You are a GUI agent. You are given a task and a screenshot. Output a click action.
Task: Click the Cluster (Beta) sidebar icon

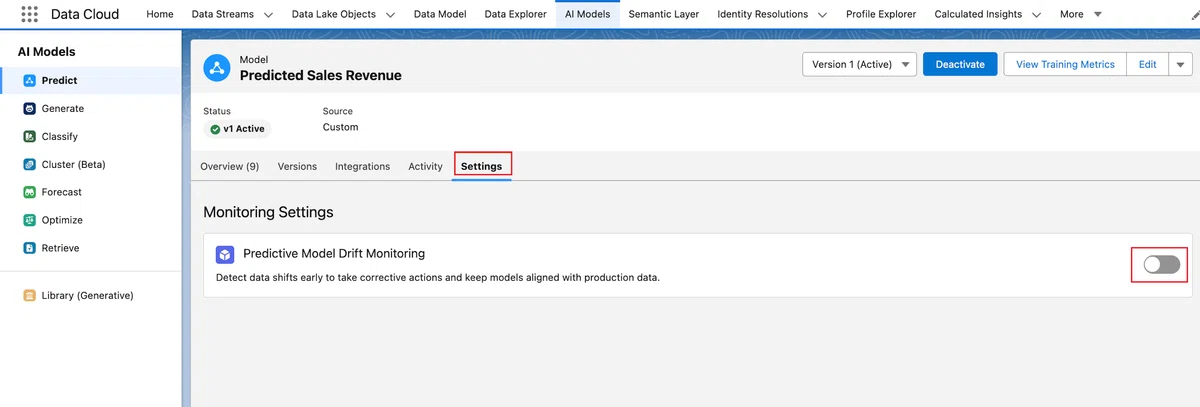[30, 165]
